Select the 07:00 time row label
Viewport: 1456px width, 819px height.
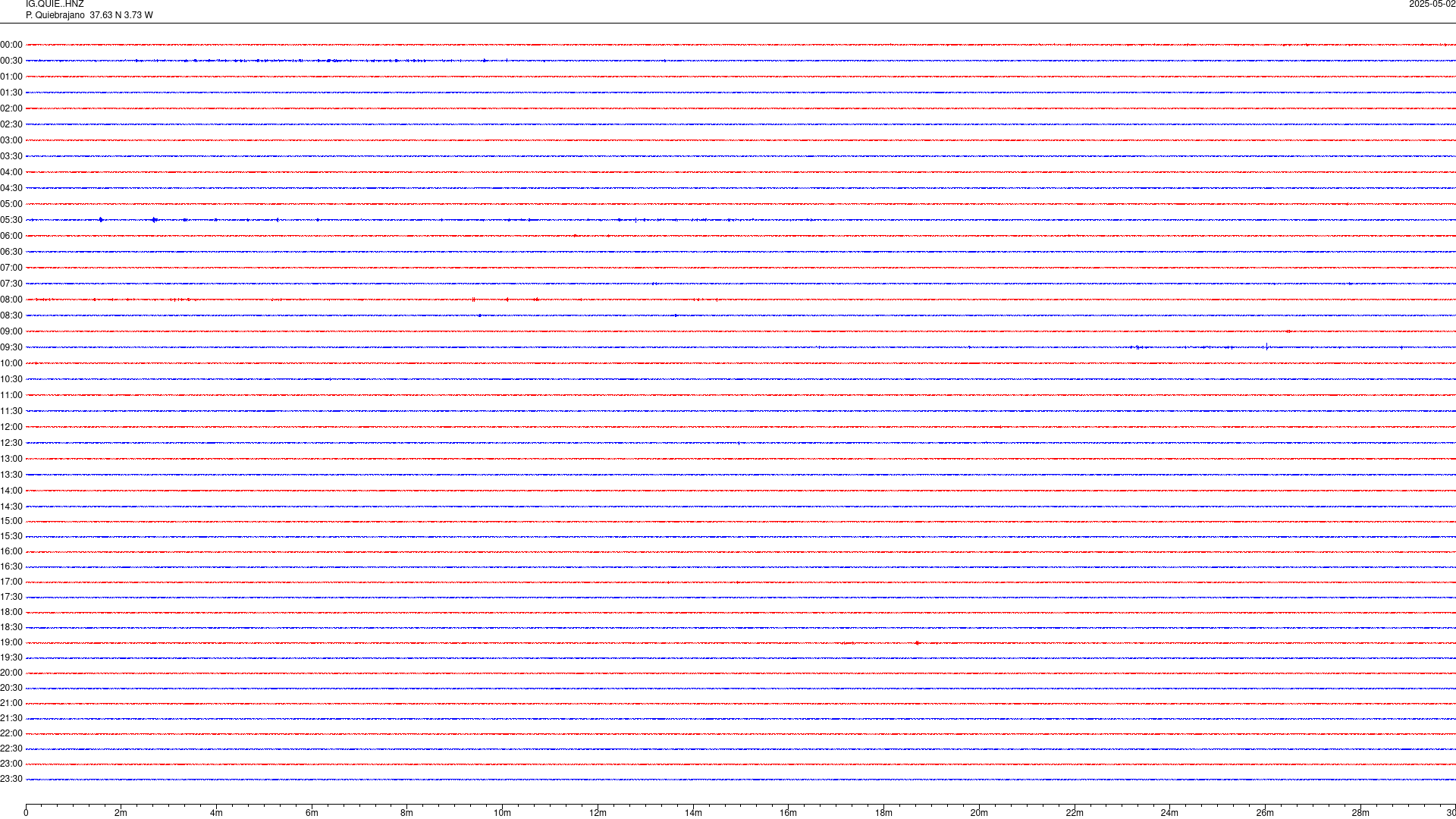[x=11, y=268]
